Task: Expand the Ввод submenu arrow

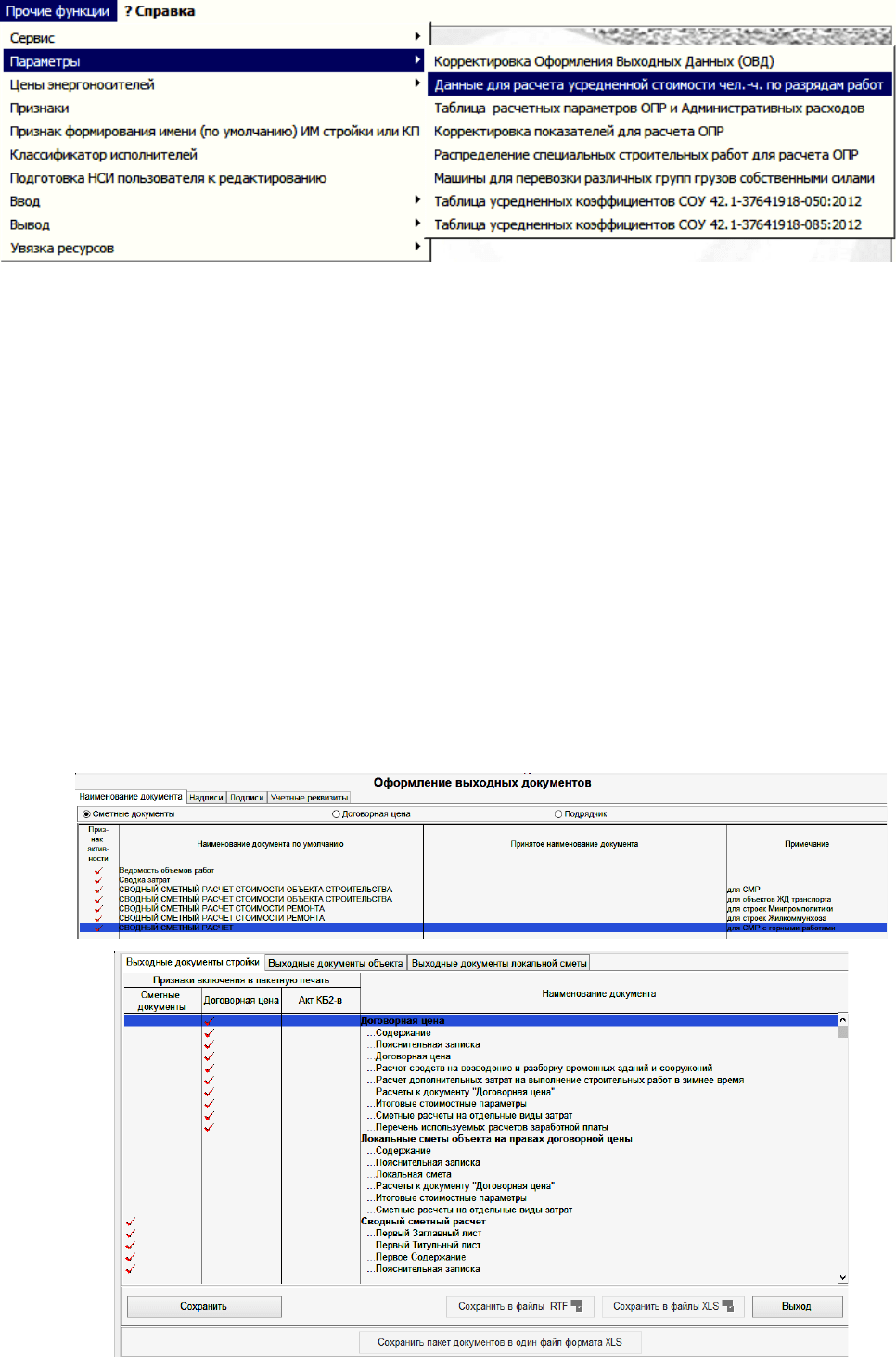Action: (418, 200)
